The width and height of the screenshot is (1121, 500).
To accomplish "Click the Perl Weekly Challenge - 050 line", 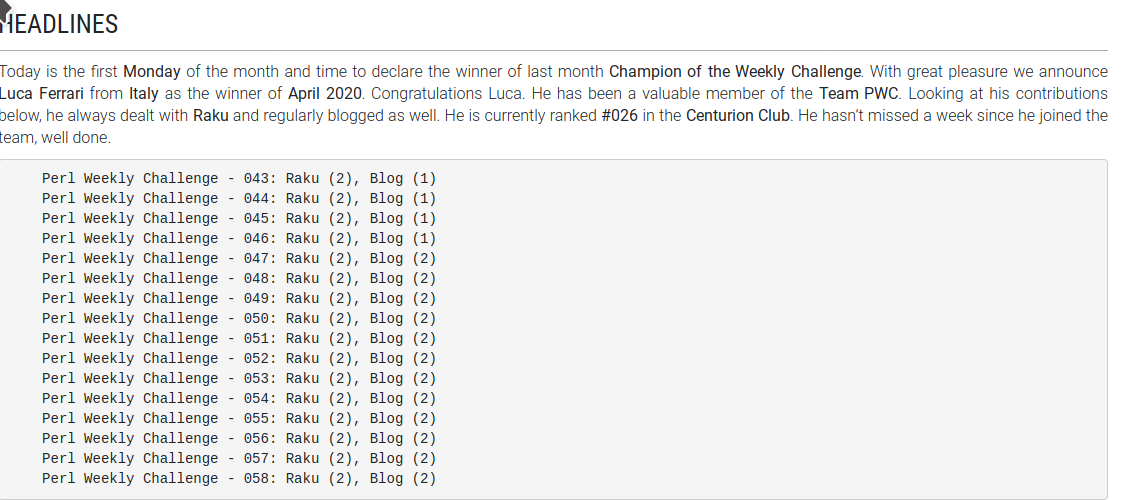I will click(239, 319).
